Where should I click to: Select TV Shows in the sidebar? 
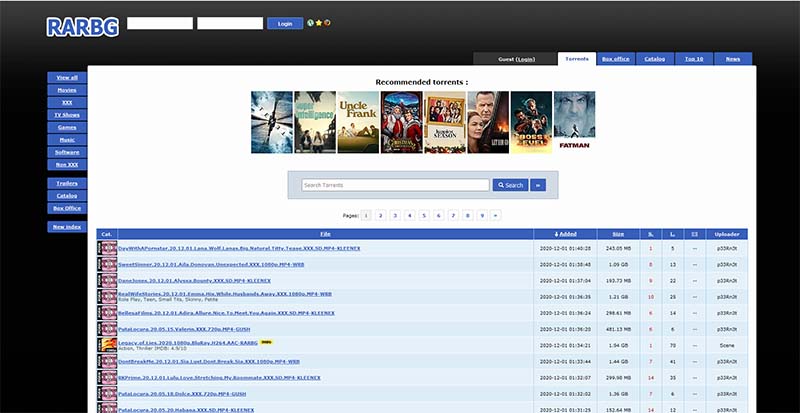click(67, 115)
